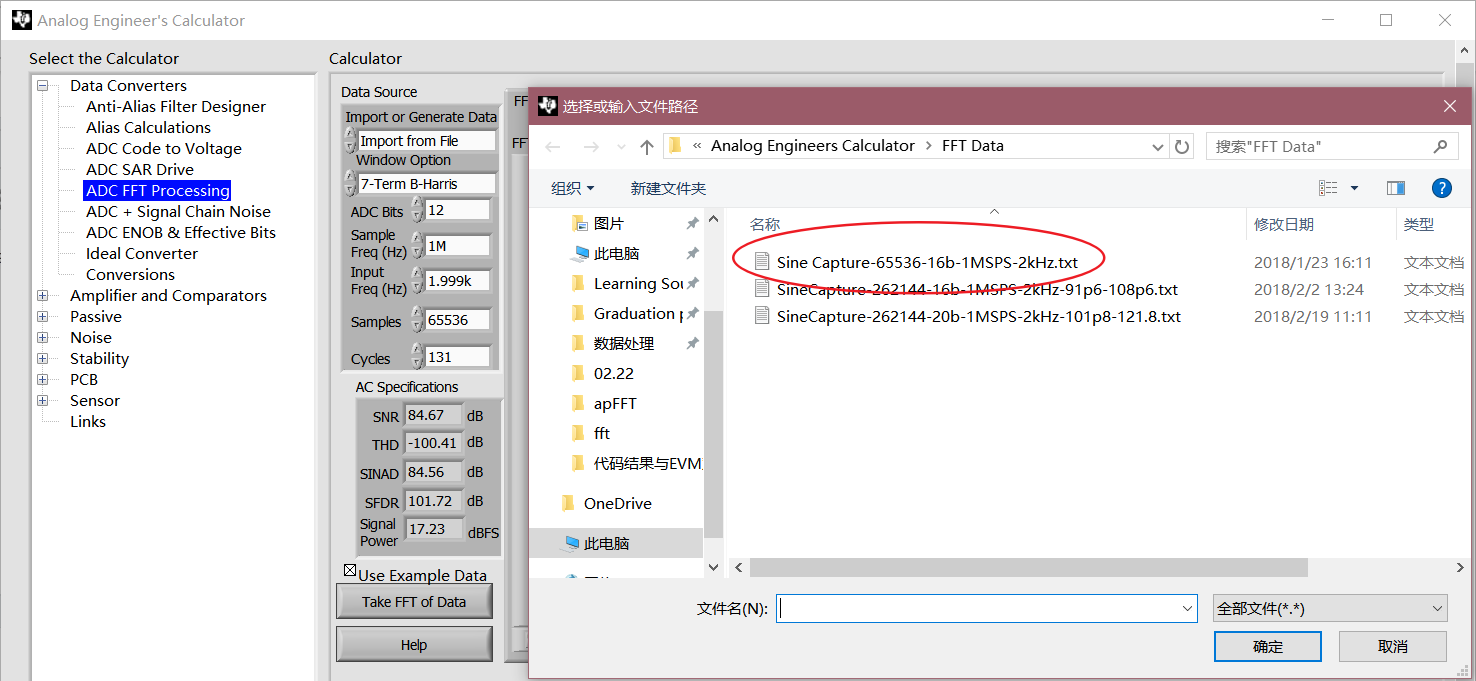Expand the PCB tree node
Viewport: 1476px width, 681px height.
pyautogui.click(x=43, y=380)
